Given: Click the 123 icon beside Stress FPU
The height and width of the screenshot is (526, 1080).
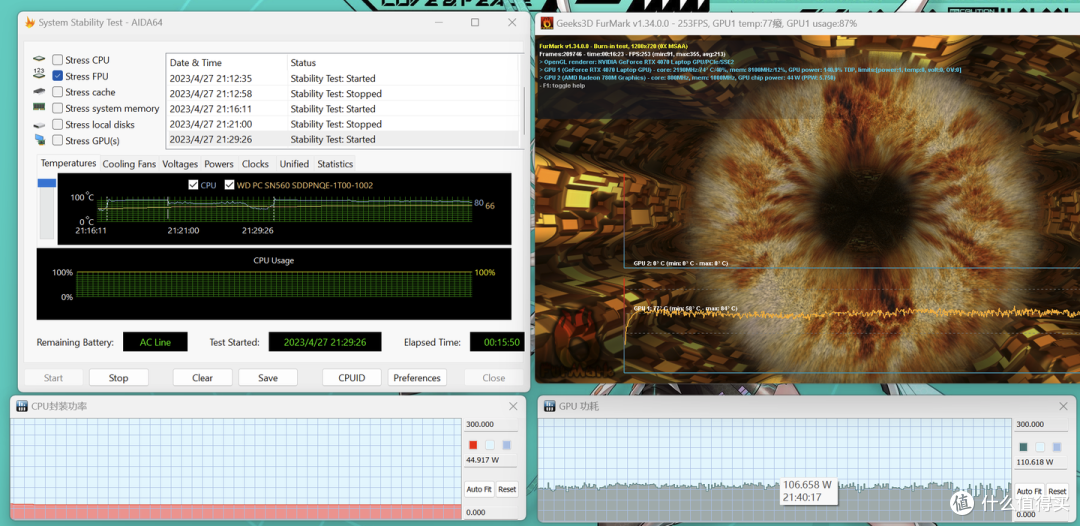Looking at the screenshot, I should pos(39,75).
